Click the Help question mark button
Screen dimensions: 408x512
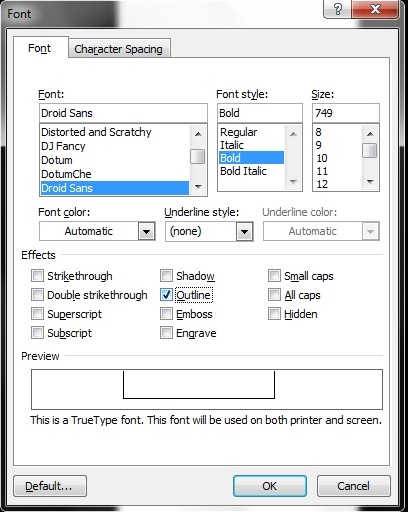337,9
